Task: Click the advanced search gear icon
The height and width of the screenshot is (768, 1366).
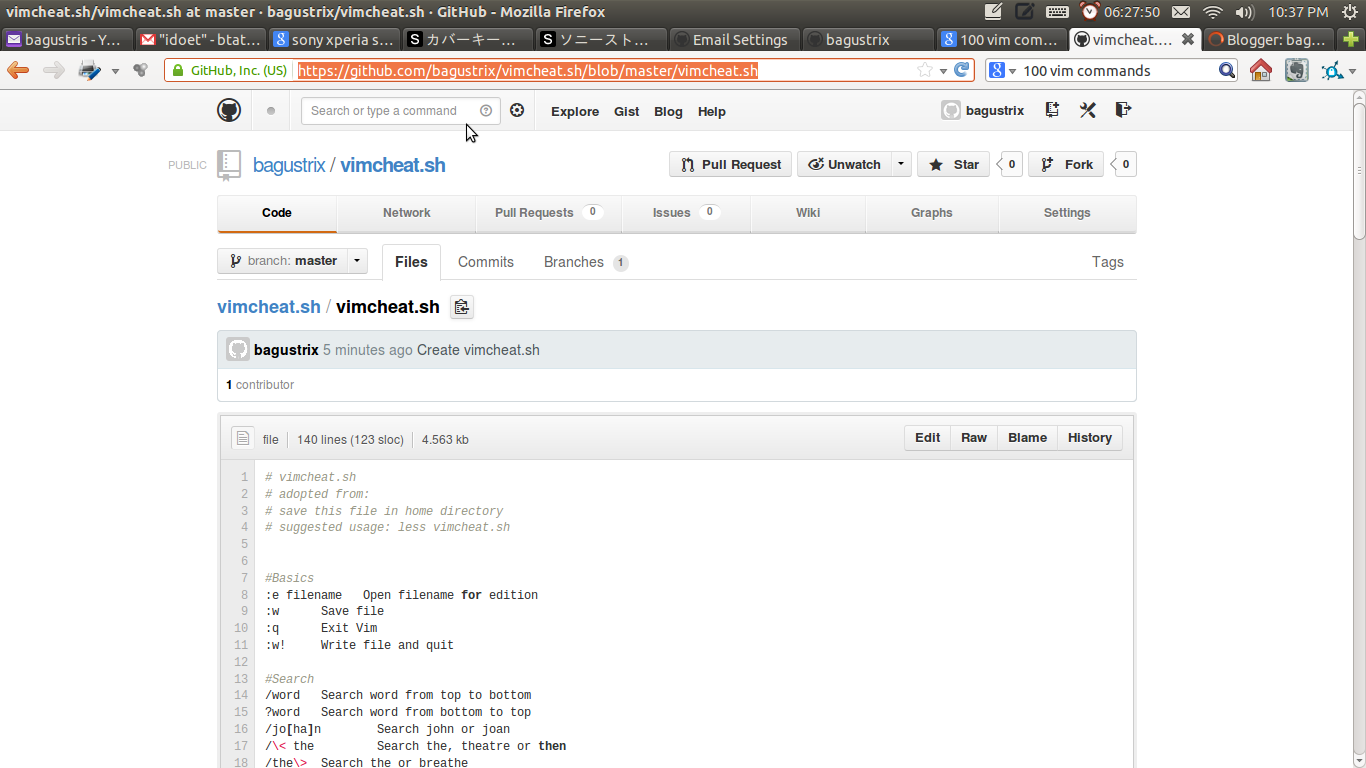Action: coord(517,111)
